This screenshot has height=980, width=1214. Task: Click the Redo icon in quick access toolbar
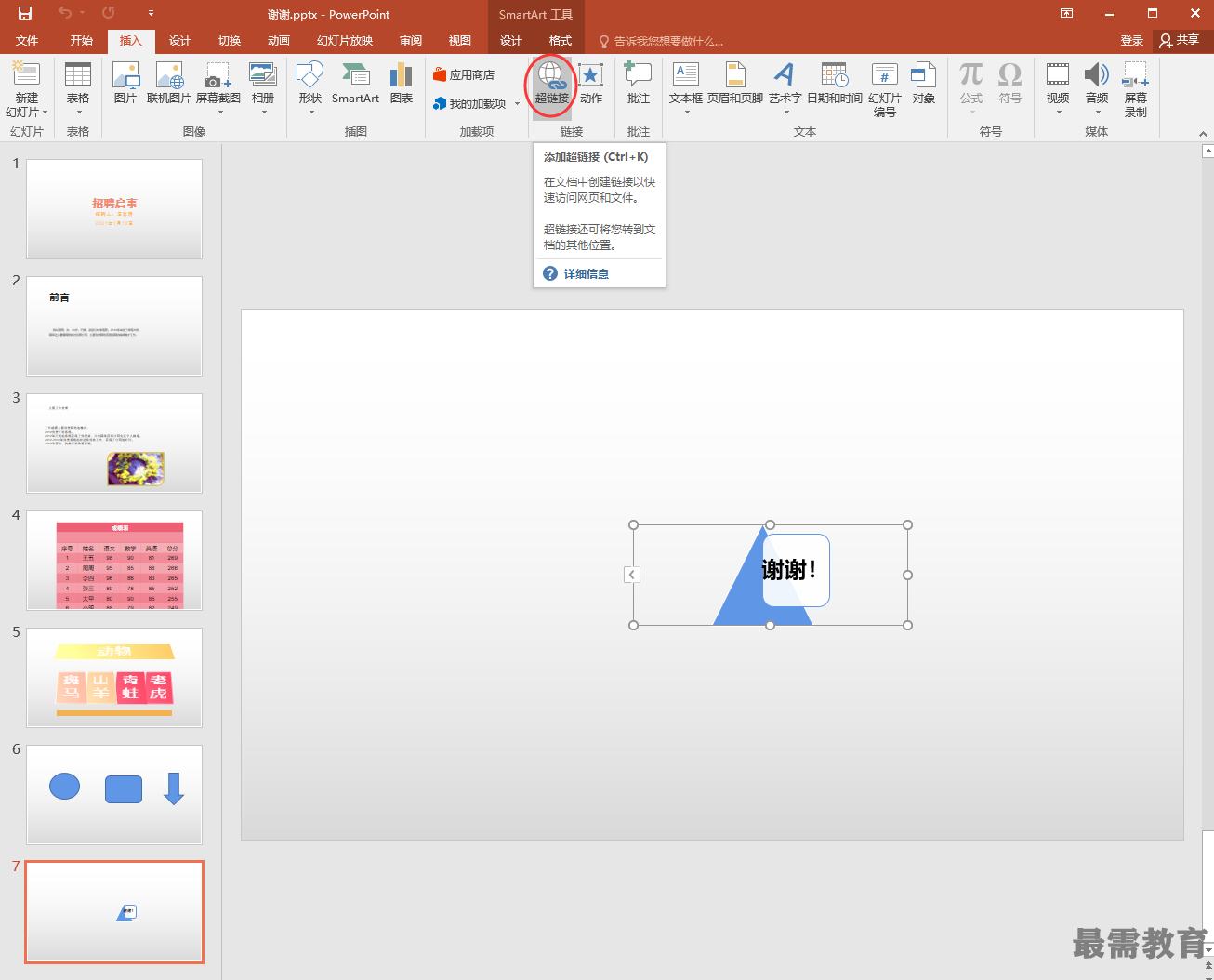(109, 13)
